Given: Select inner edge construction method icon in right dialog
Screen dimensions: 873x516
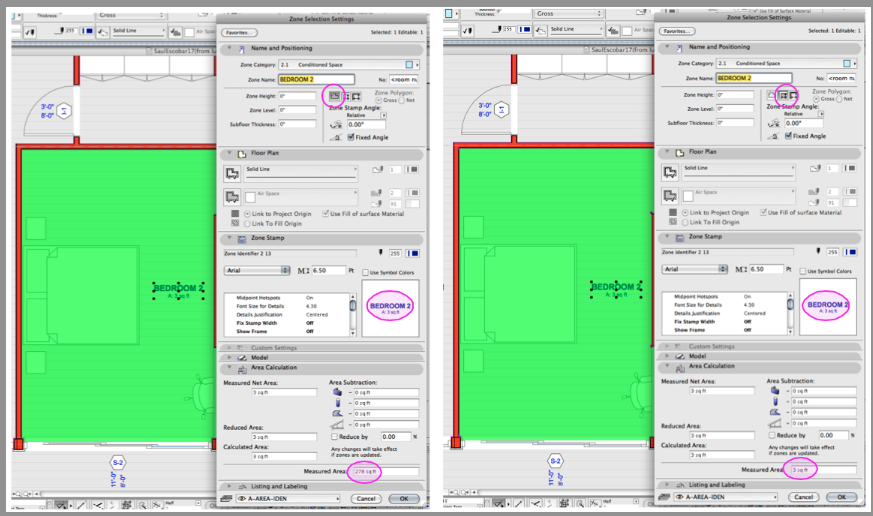Looking at the screenshot, I should [x=783, y=95].
